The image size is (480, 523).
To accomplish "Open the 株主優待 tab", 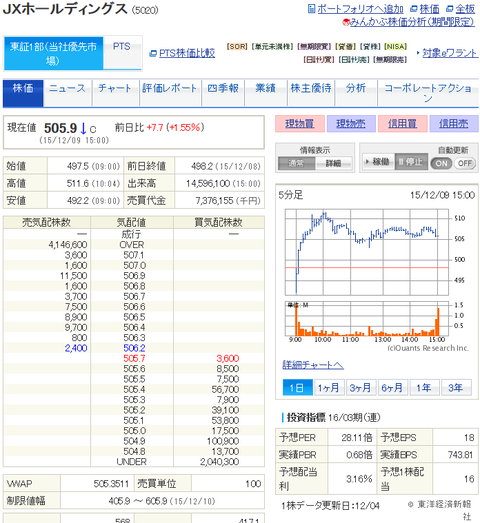I will coord(311,93).
